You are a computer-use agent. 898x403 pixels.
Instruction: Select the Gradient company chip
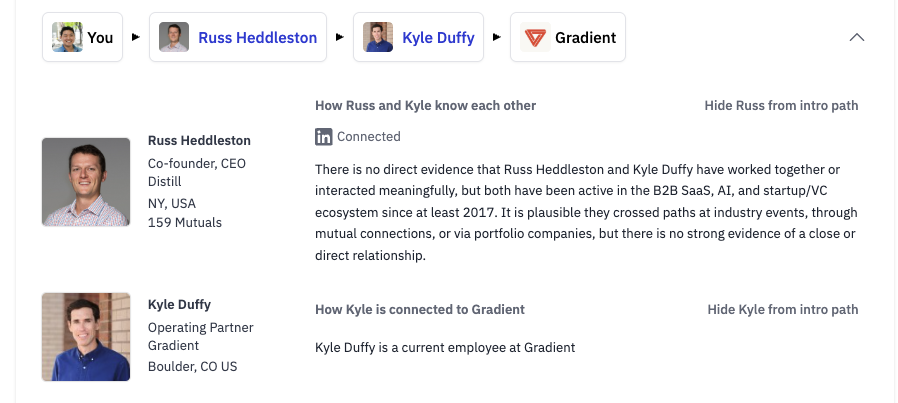click(x=568, y=37)
